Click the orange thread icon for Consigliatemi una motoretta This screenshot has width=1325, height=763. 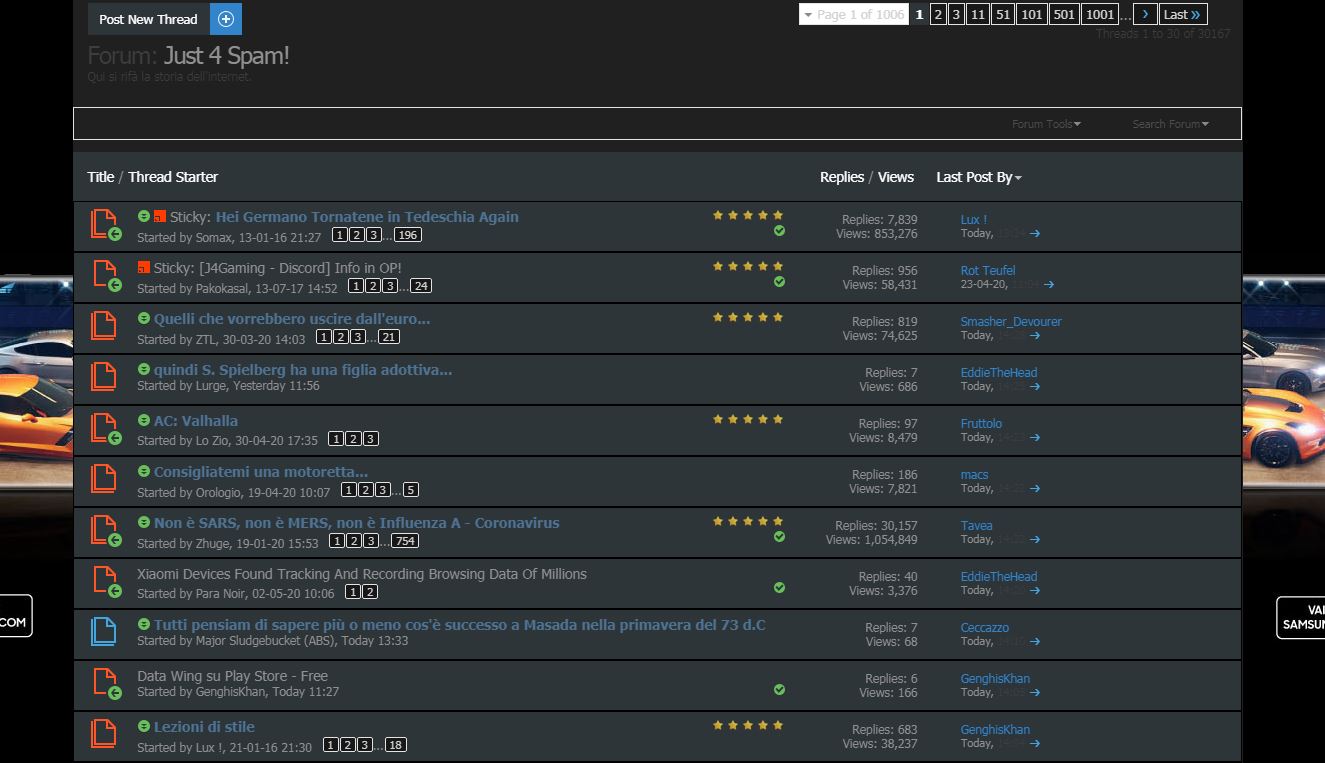[x=103, y=479]
